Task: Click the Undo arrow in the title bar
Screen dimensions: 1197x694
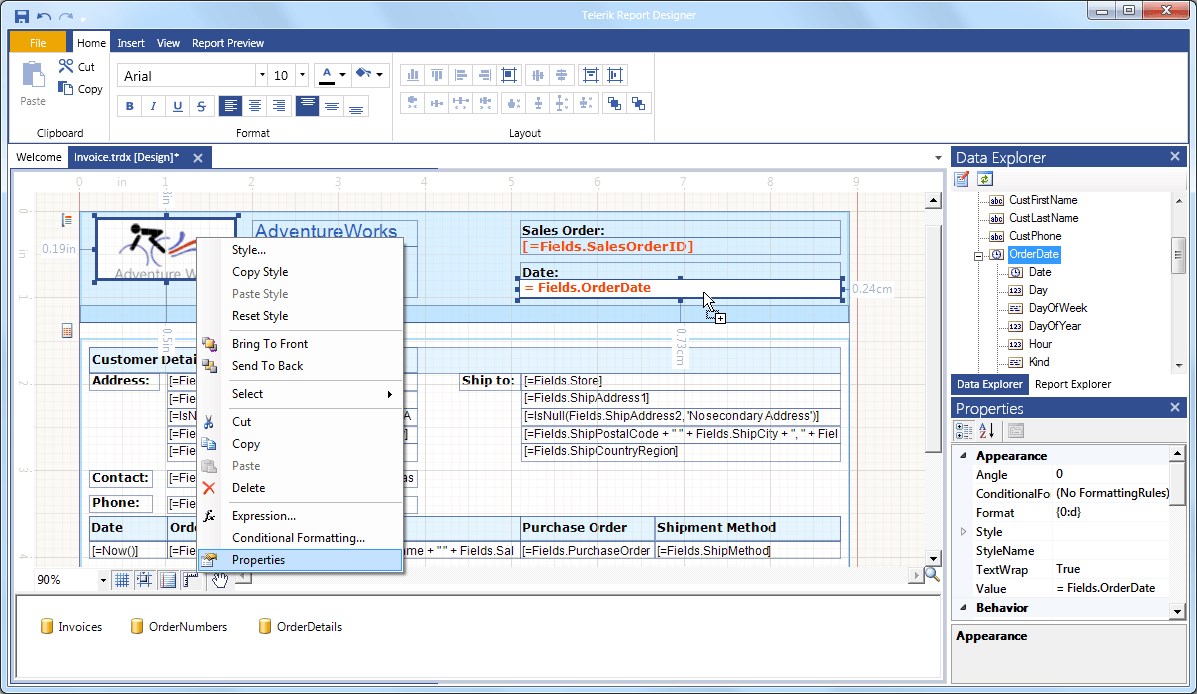Action: coord(44,15)
